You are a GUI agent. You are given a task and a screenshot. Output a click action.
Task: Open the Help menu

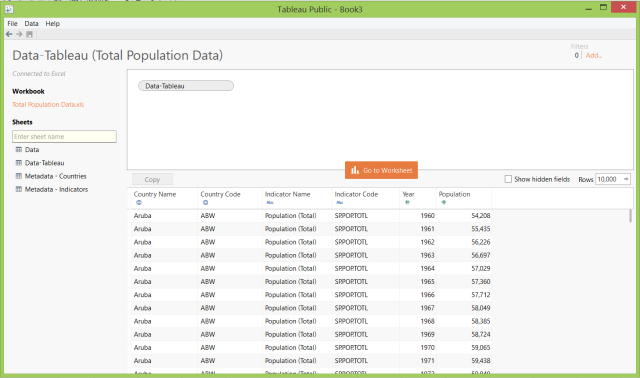click(53, 24)
